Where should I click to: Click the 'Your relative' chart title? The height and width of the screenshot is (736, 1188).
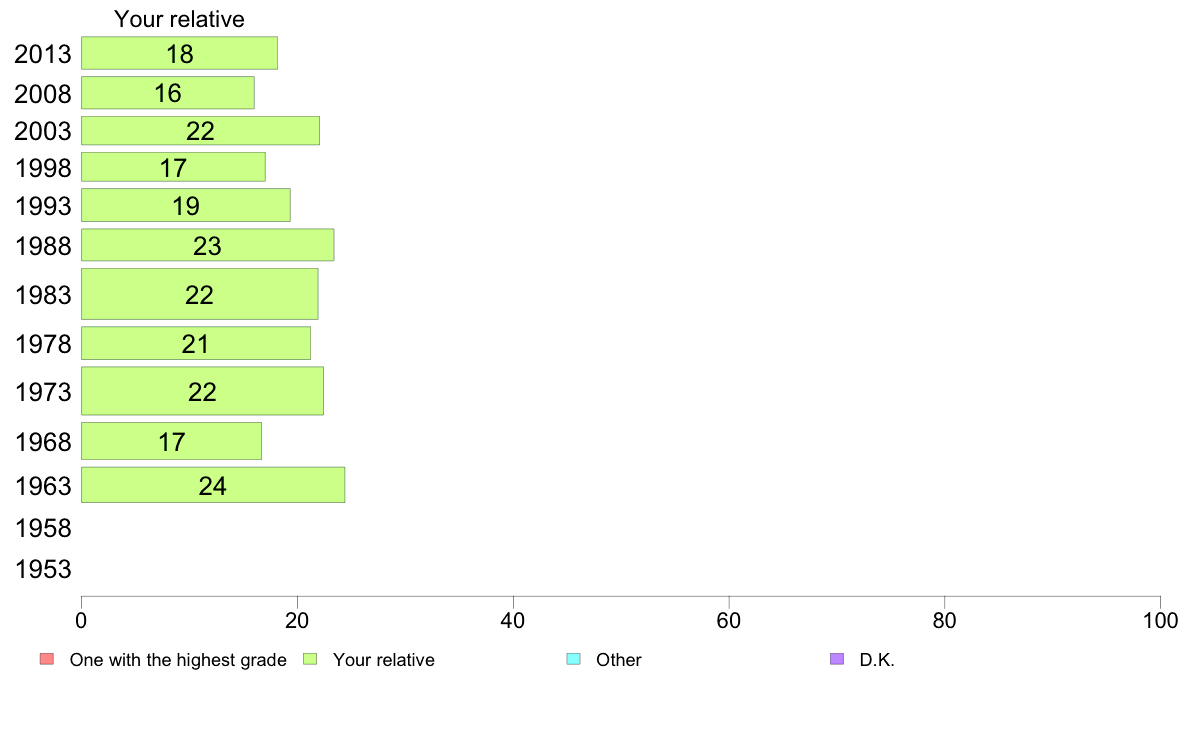tap(180, 19)
